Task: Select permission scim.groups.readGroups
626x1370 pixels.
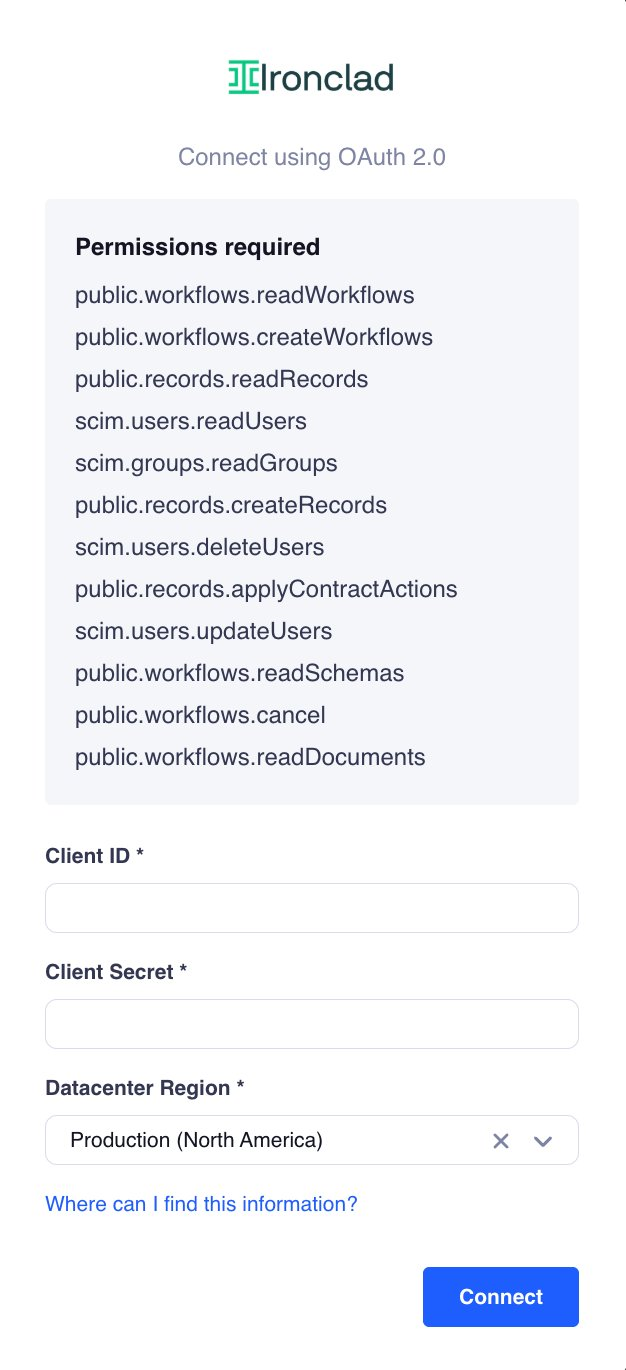Action: pos(207,464)
